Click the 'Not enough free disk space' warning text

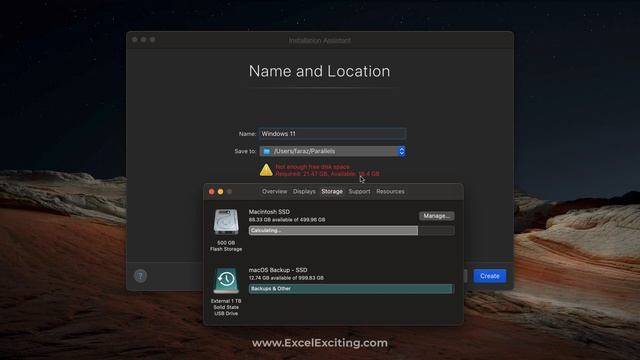tap(313, 167)
